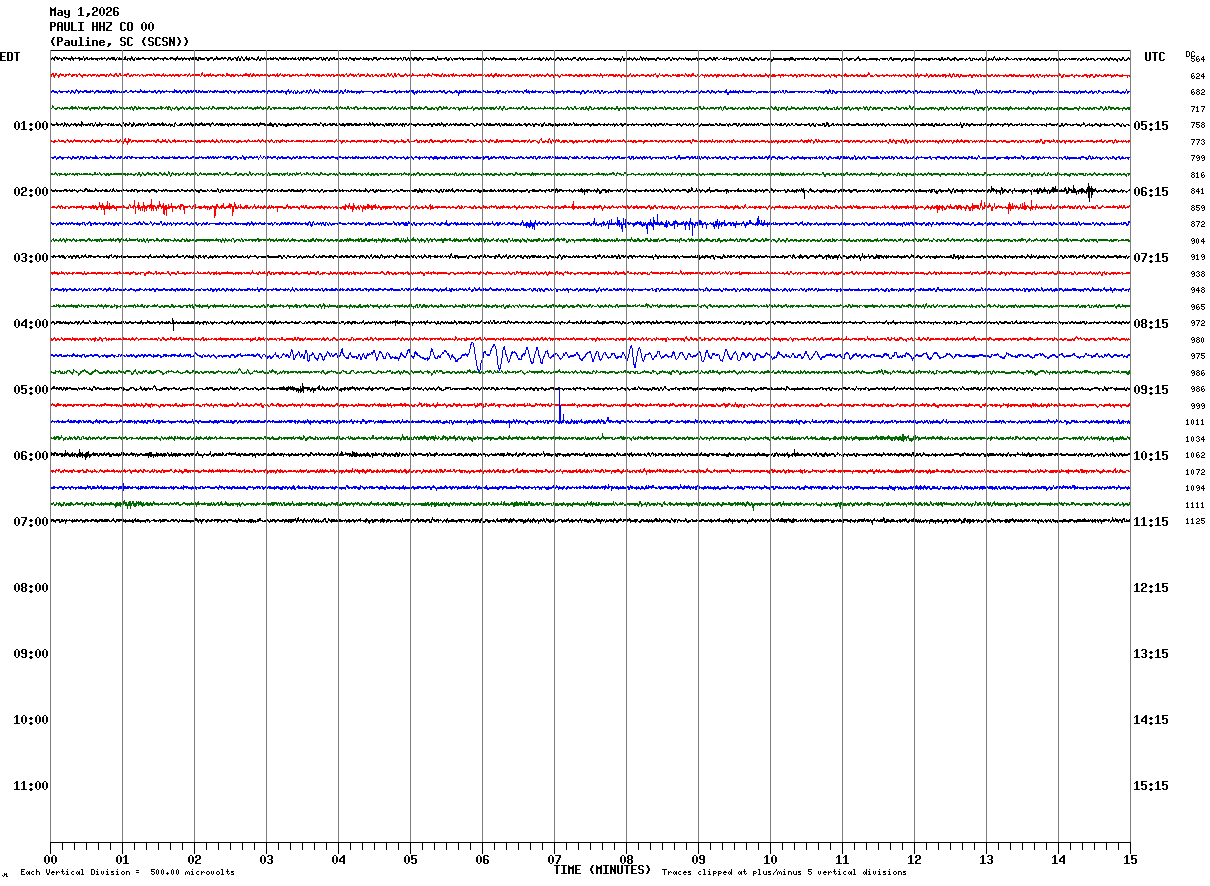Click the EDT timezone header label
The image size is (1210, 886).
coord(10,57)
